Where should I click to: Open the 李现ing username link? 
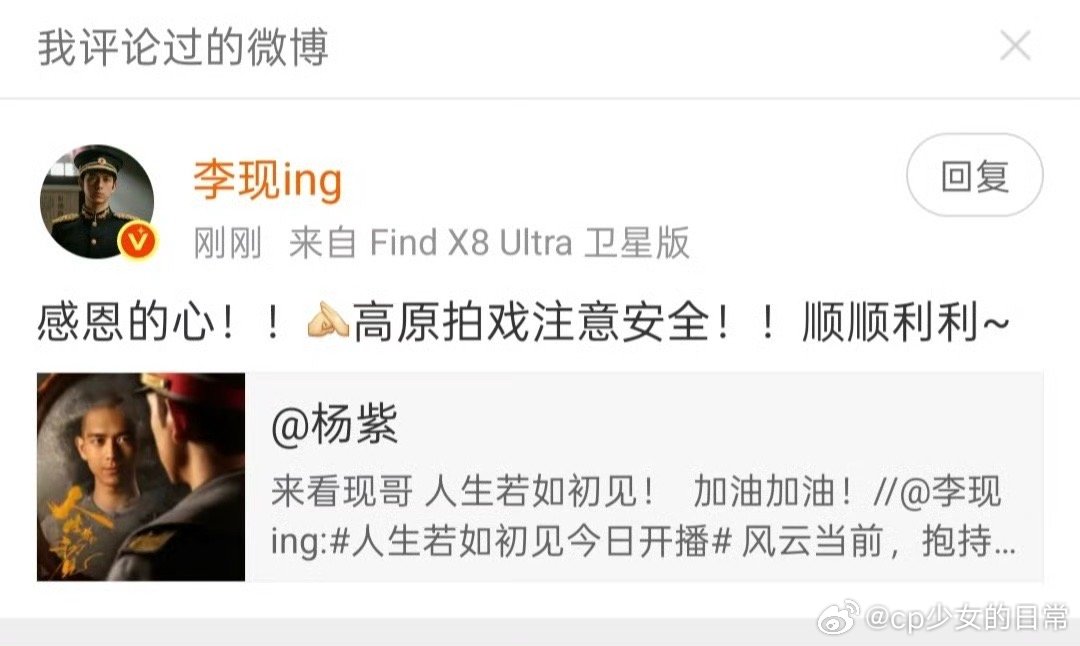coord(268,180)
